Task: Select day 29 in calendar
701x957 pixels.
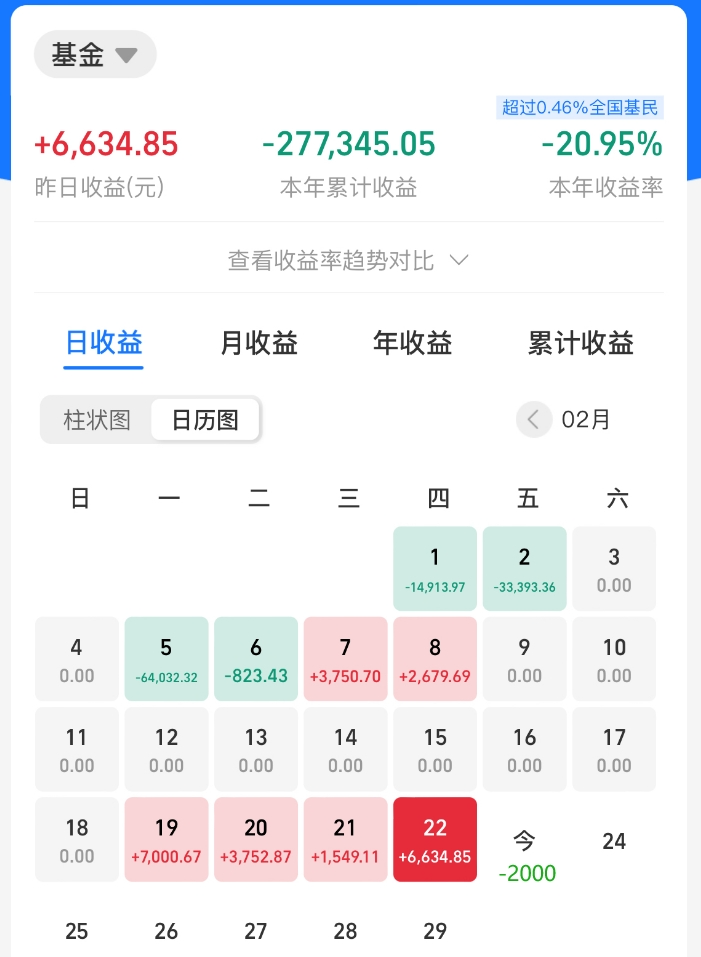Action: coord(435,930)
